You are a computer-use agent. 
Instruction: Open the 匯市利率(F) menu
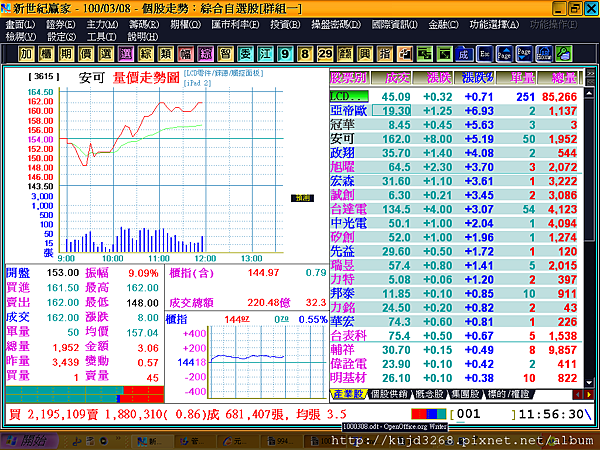click(x=235, y=24)
